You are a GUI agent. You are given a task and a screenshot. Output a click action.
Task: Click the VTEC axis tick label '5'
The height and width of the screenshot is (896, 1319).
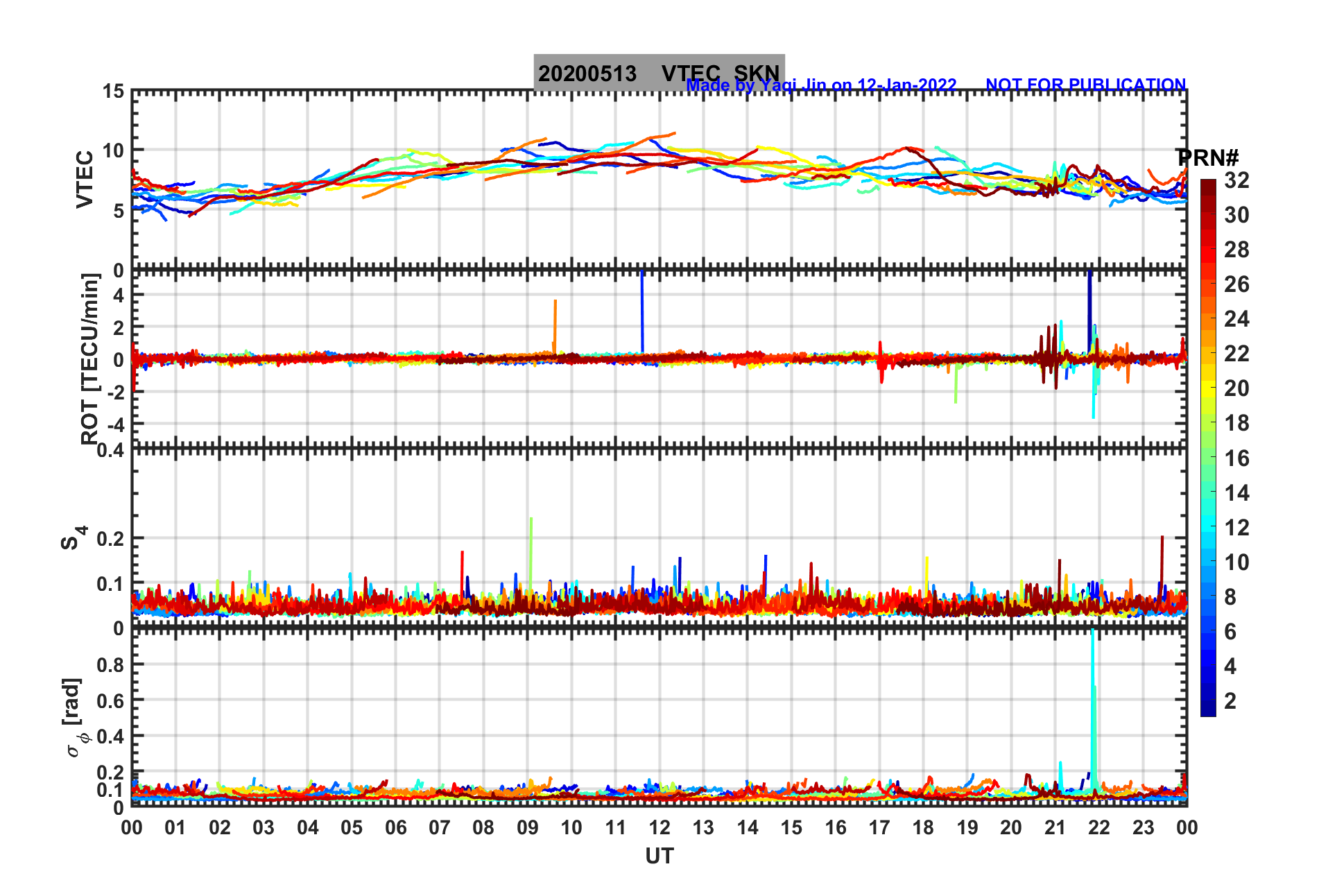[x=119, y=211]
